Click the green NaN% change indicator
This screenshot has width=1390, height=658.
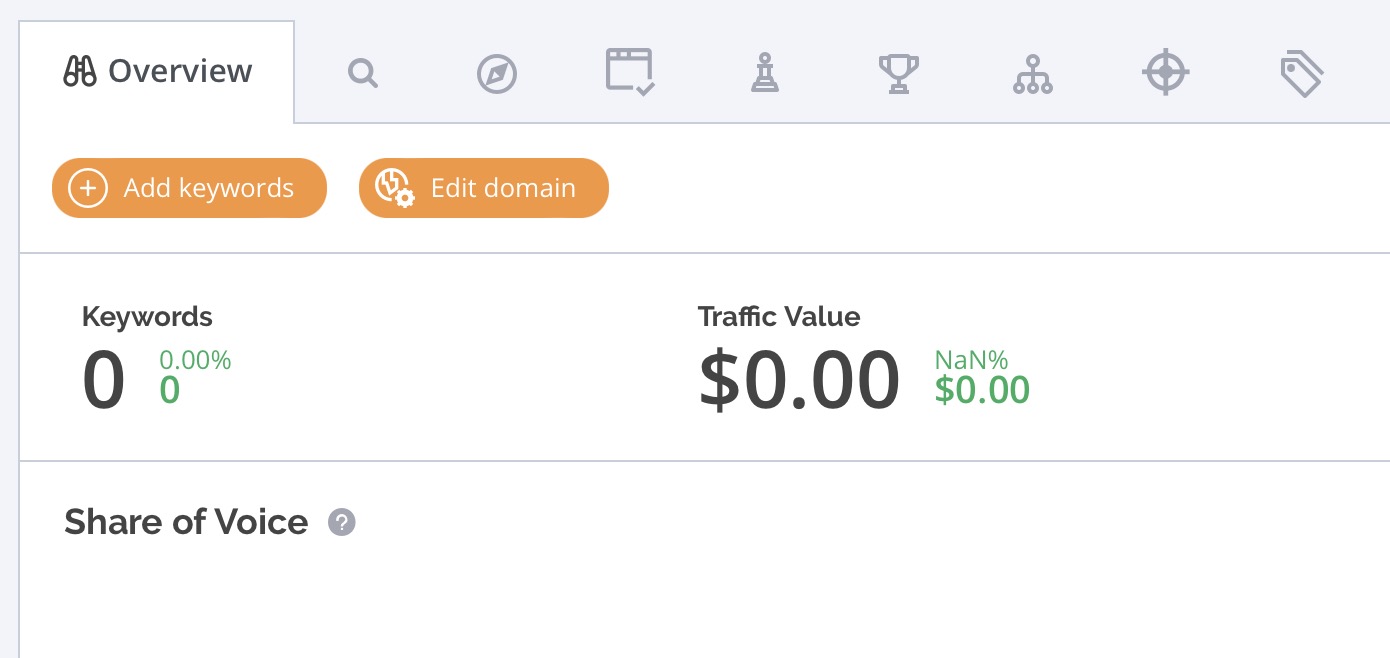click(x=971, y=360)
